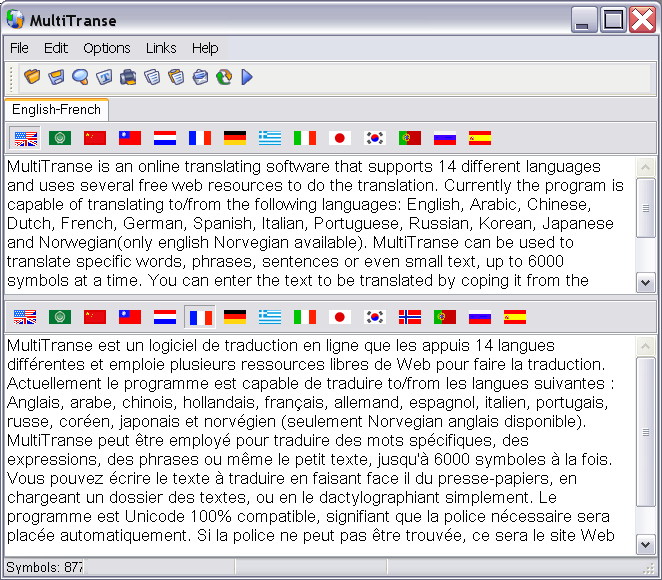Viewport: 662px width, 580px height.
Task: Set target language to English flag
Action: pyautogui.click(x=25, y=317)
